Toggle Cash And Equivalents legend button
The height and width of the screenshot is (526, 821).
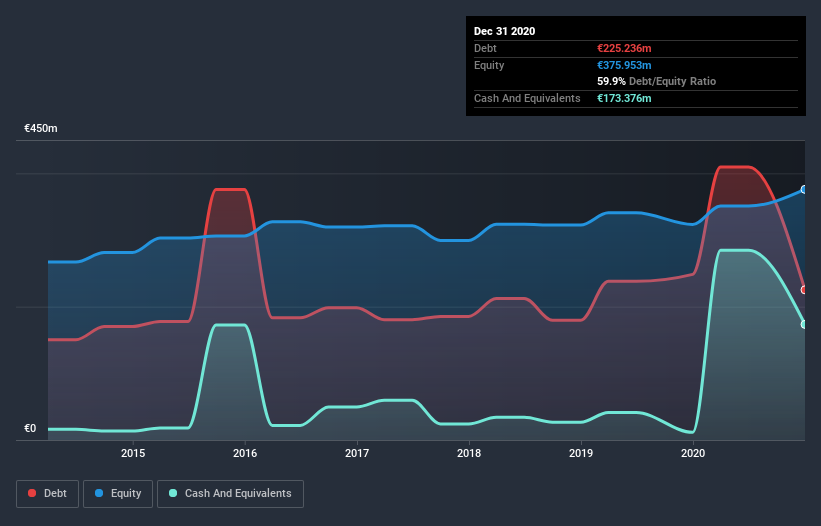click(x=230, y=494)
